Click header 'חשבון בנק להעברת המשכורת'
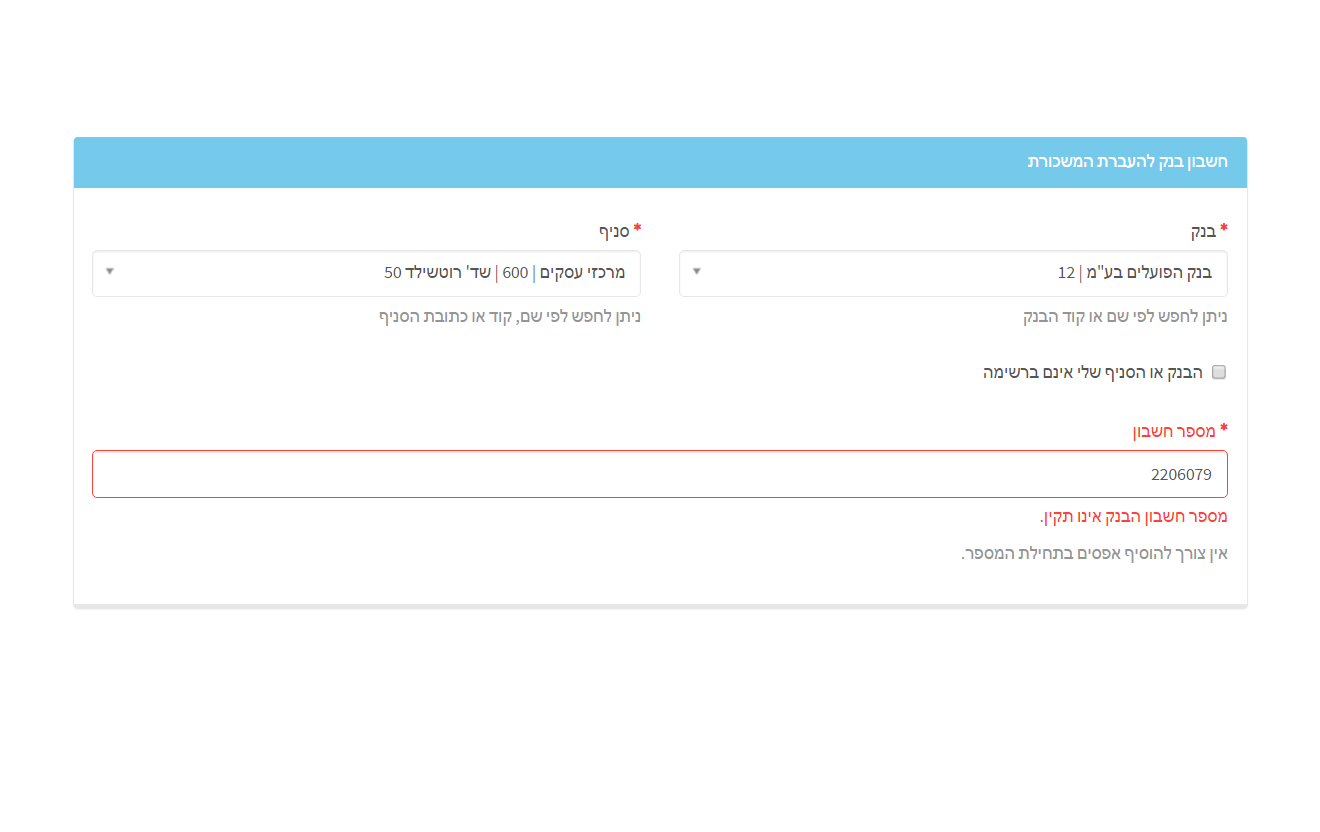 [1128, 161]
